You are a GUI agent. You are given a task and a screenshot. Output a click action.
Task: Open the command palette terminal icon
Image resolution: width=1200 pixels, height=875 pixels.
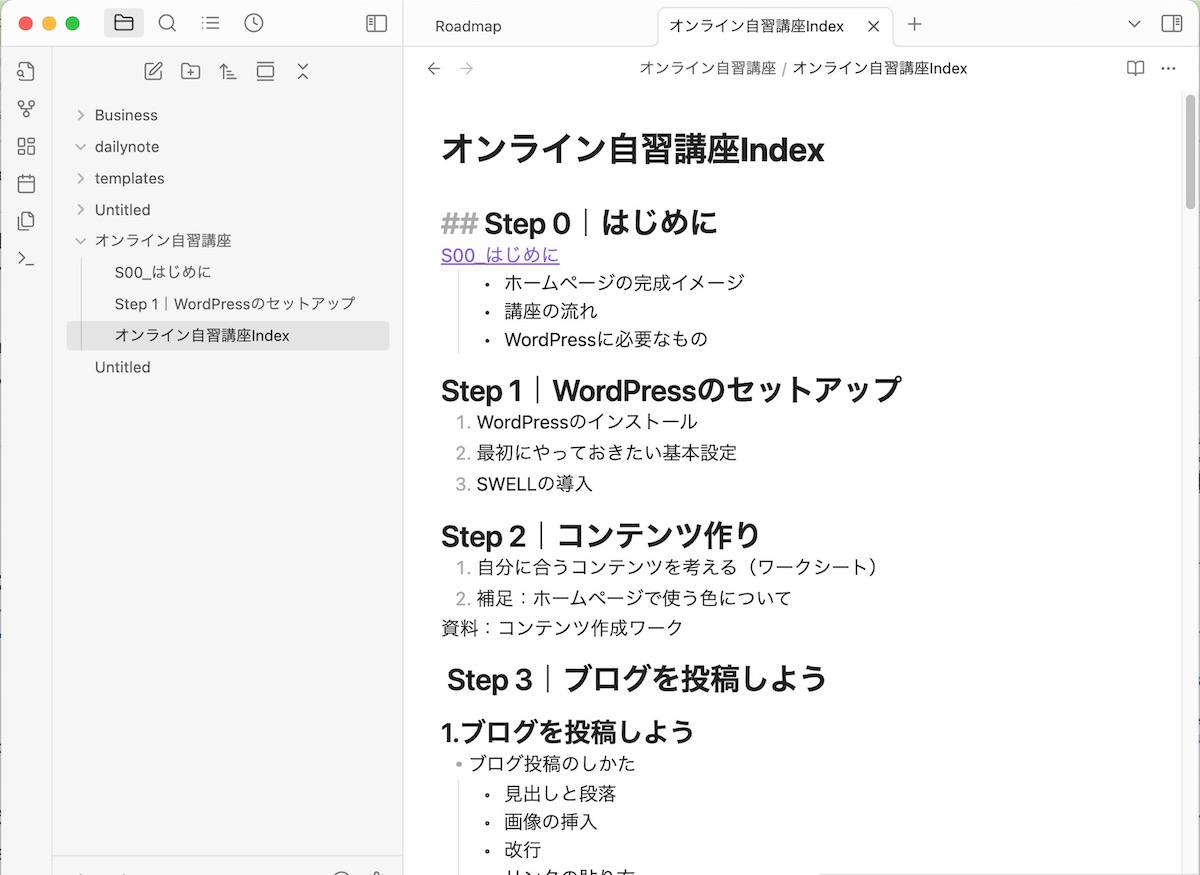click(x=26, y=259)
